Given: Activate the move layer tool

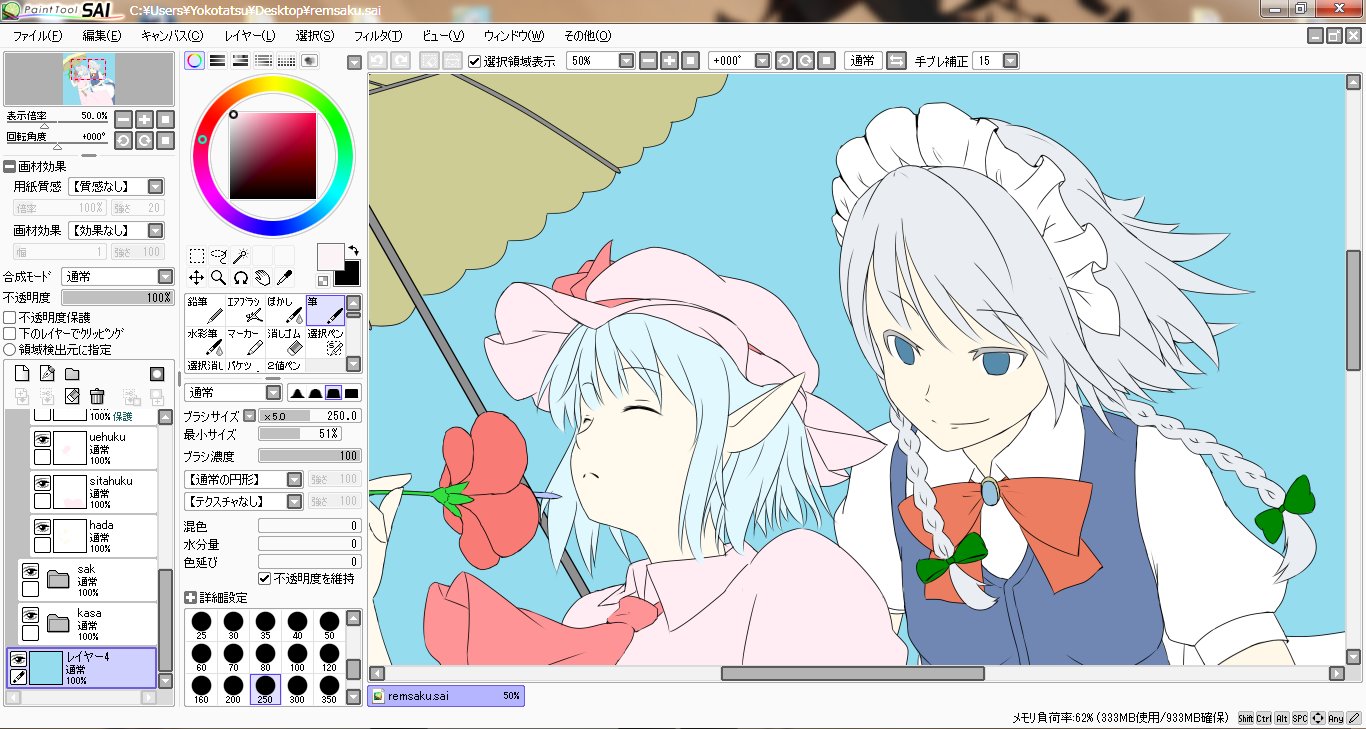Looking at the screenshot, I should 197,277.
